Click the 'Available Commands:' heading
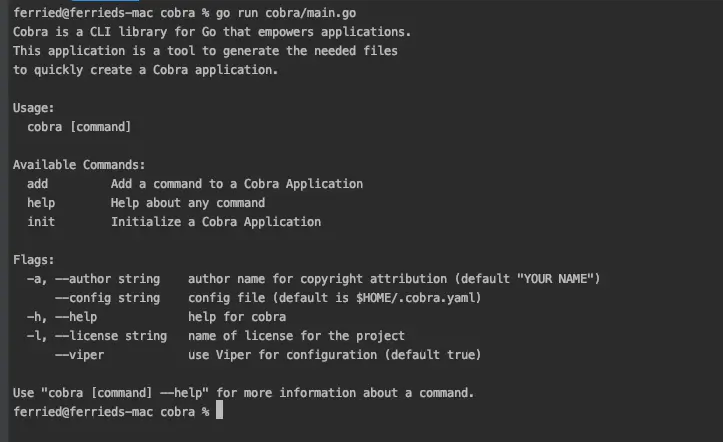 tap(79, 165)
